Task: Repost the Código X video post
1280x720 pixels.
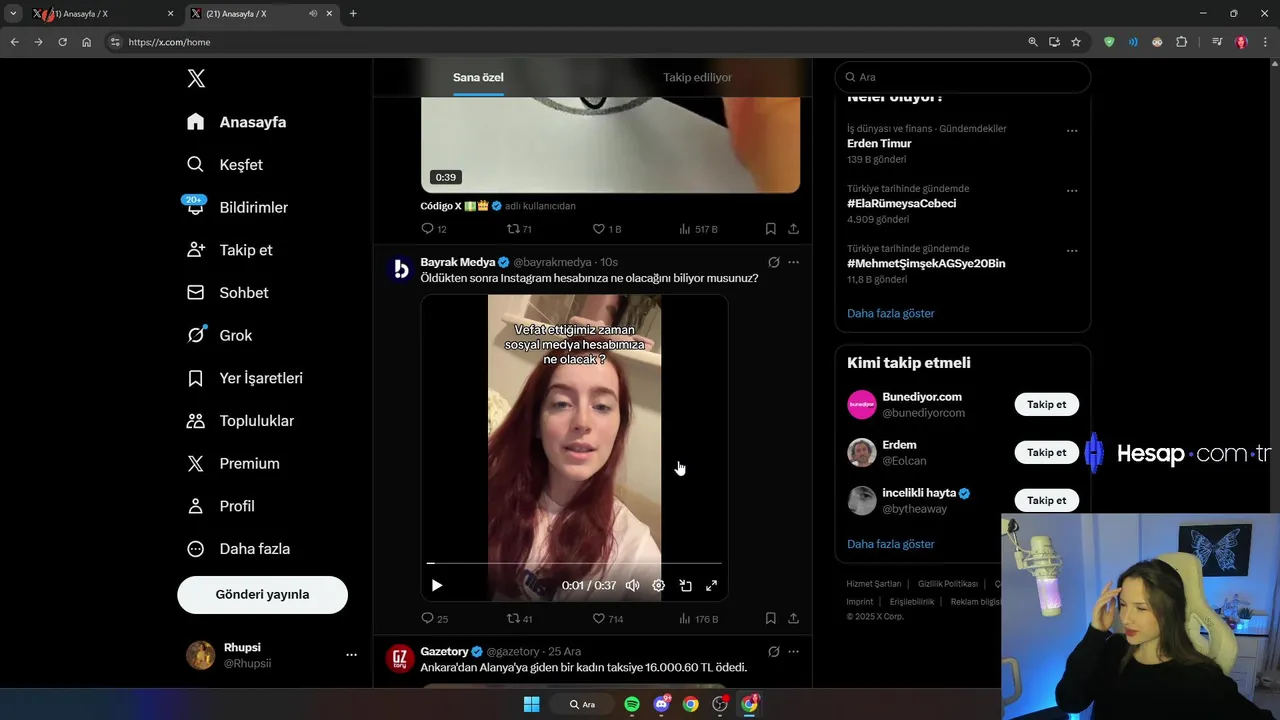Action: point(519,229)
